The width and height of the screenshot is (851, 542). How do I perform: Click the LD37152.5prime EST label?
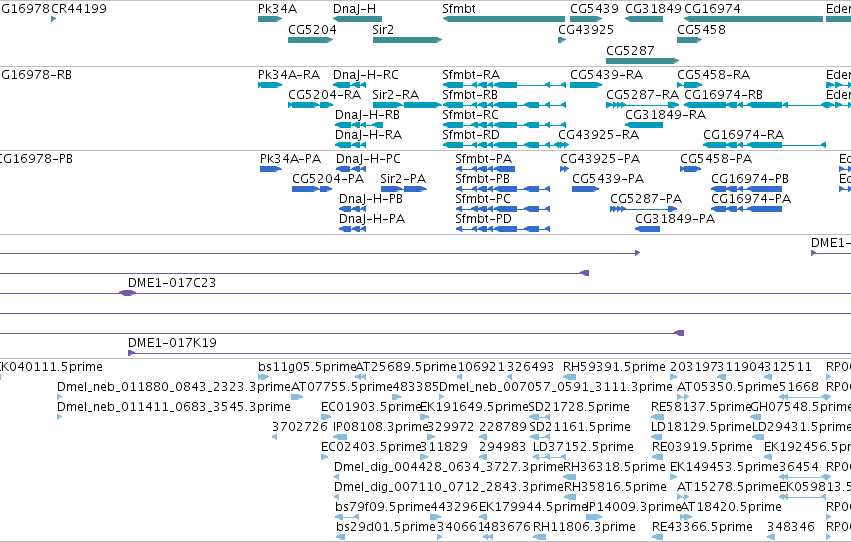coord(583,447)
